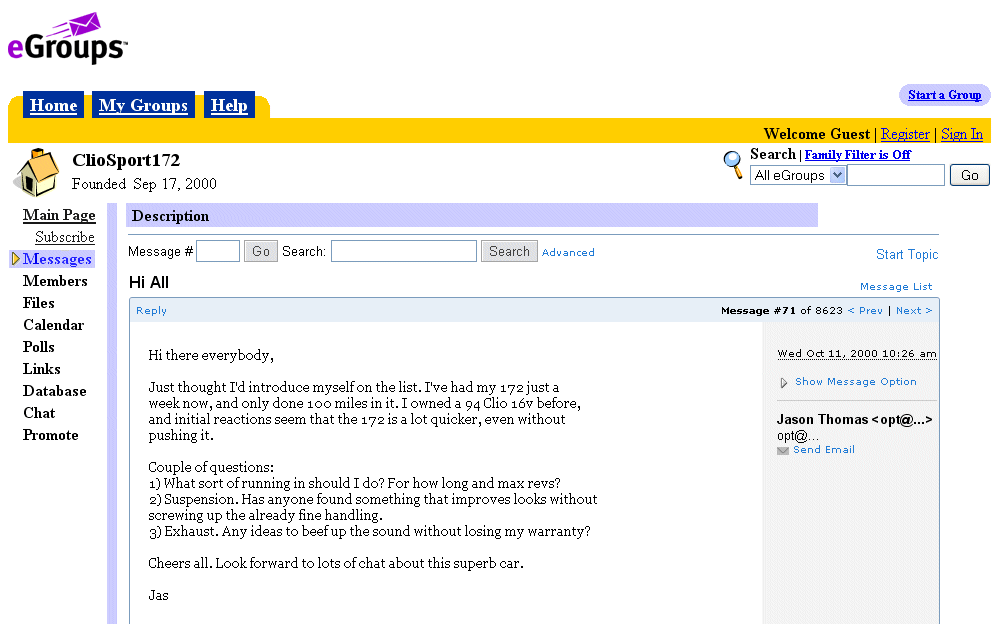
Task: Open the Home tab
Action: (x=53, y=106)
